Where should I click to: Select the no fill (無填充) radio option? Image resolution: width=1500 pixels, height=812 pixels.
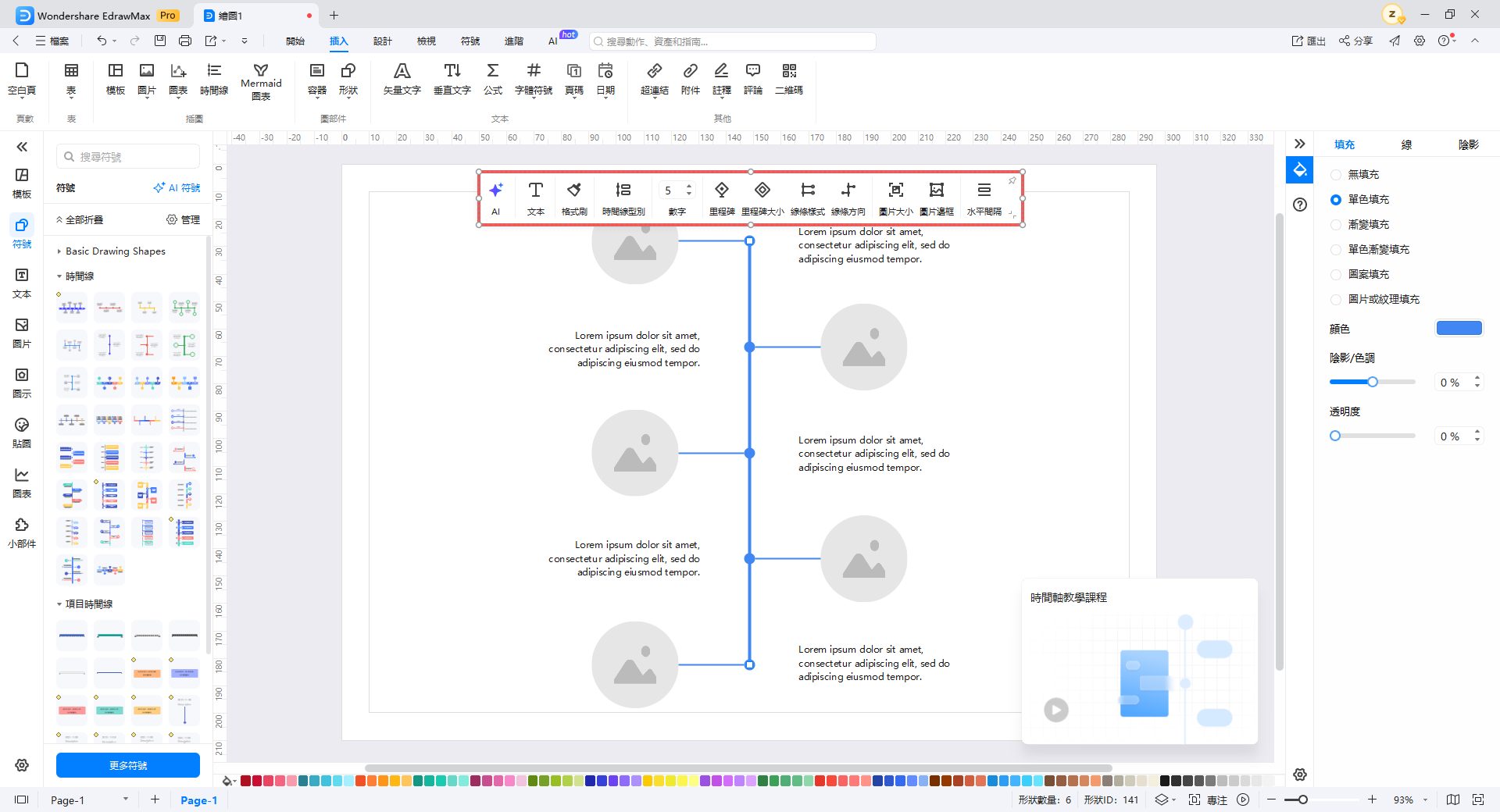point(1336,175)
